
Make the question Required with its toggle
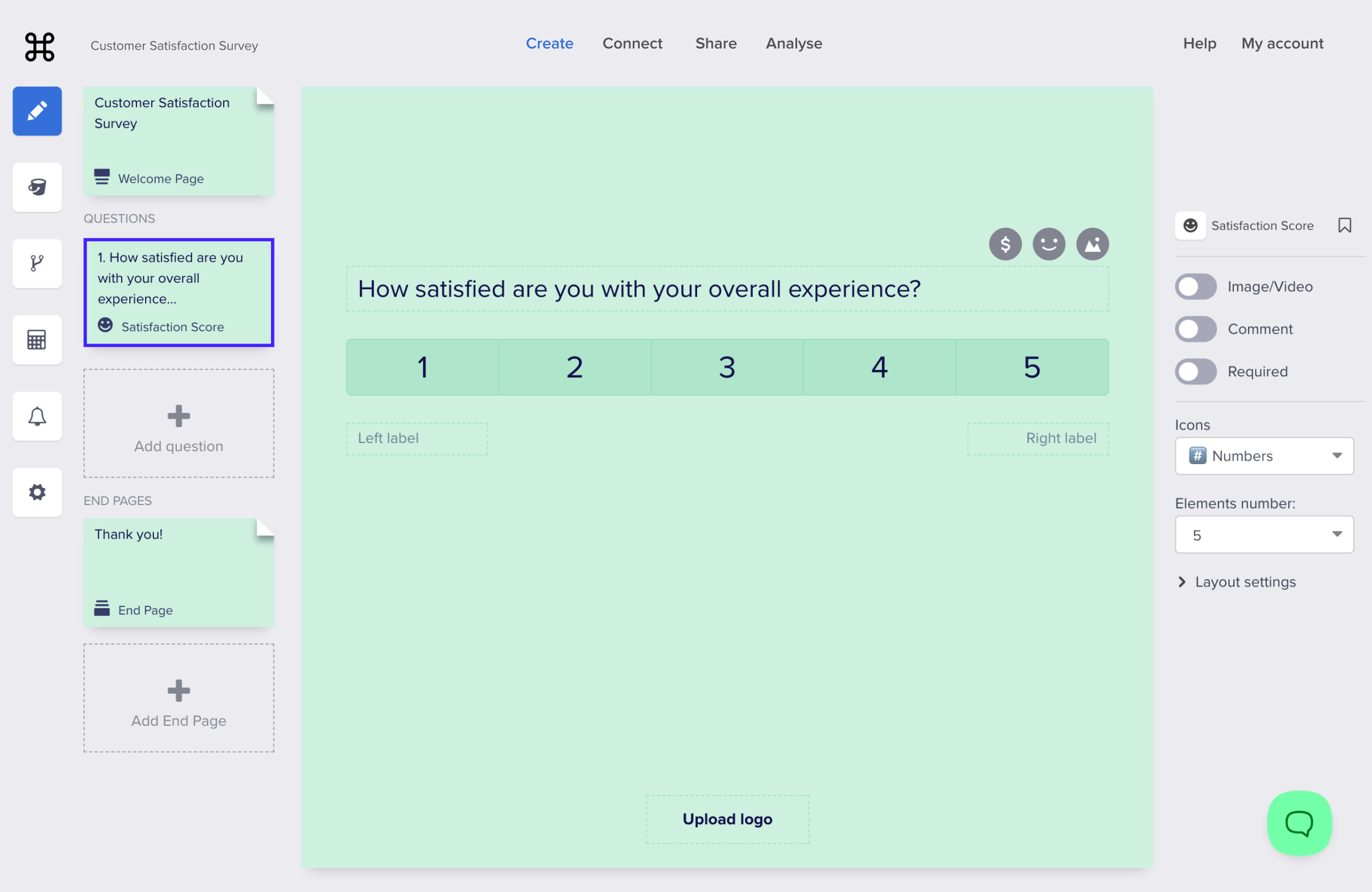(x=1195, y=371)
